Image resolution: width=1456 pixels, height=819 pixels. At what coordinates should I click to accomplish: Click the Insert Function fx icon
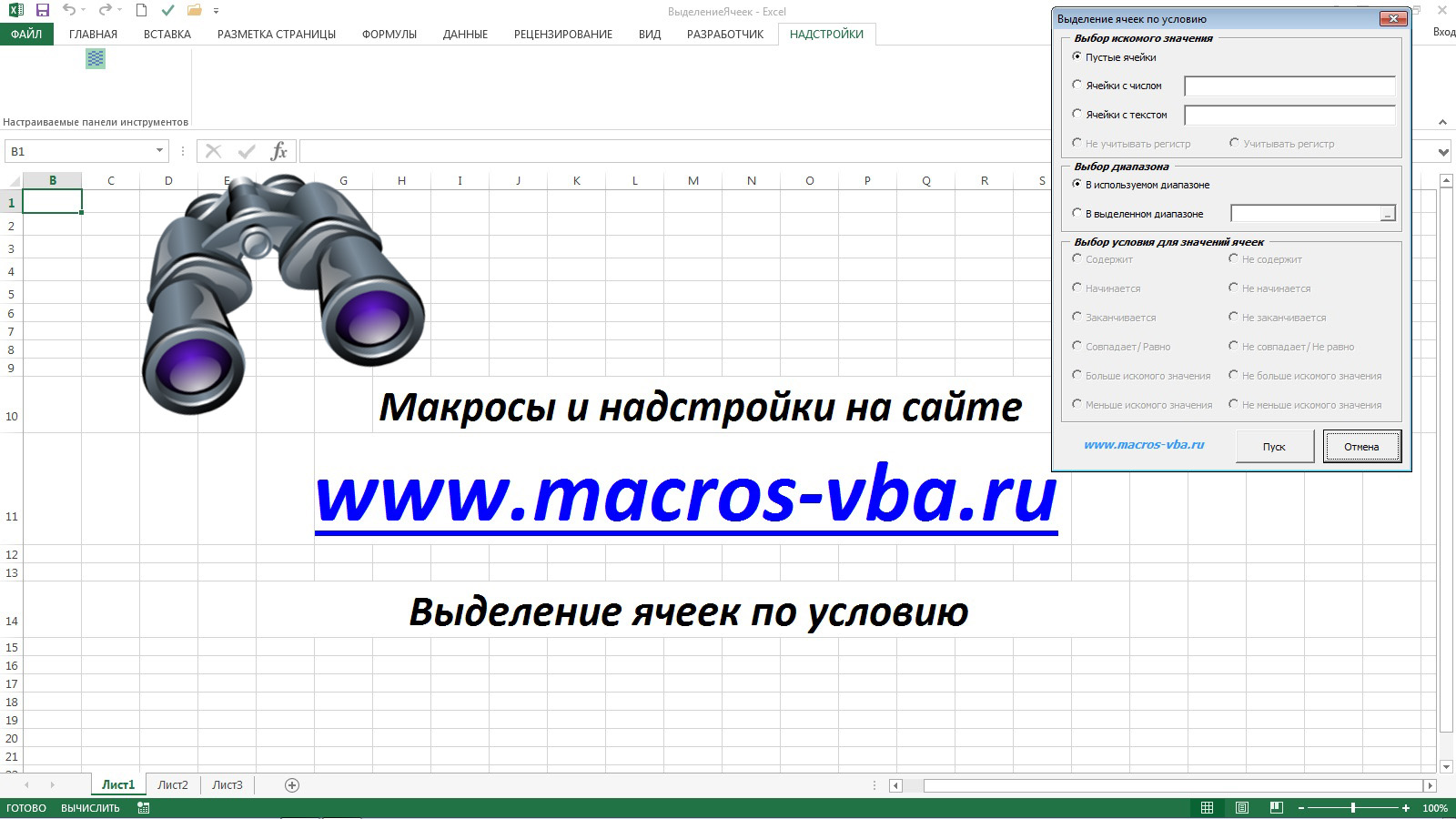(280, 151)
